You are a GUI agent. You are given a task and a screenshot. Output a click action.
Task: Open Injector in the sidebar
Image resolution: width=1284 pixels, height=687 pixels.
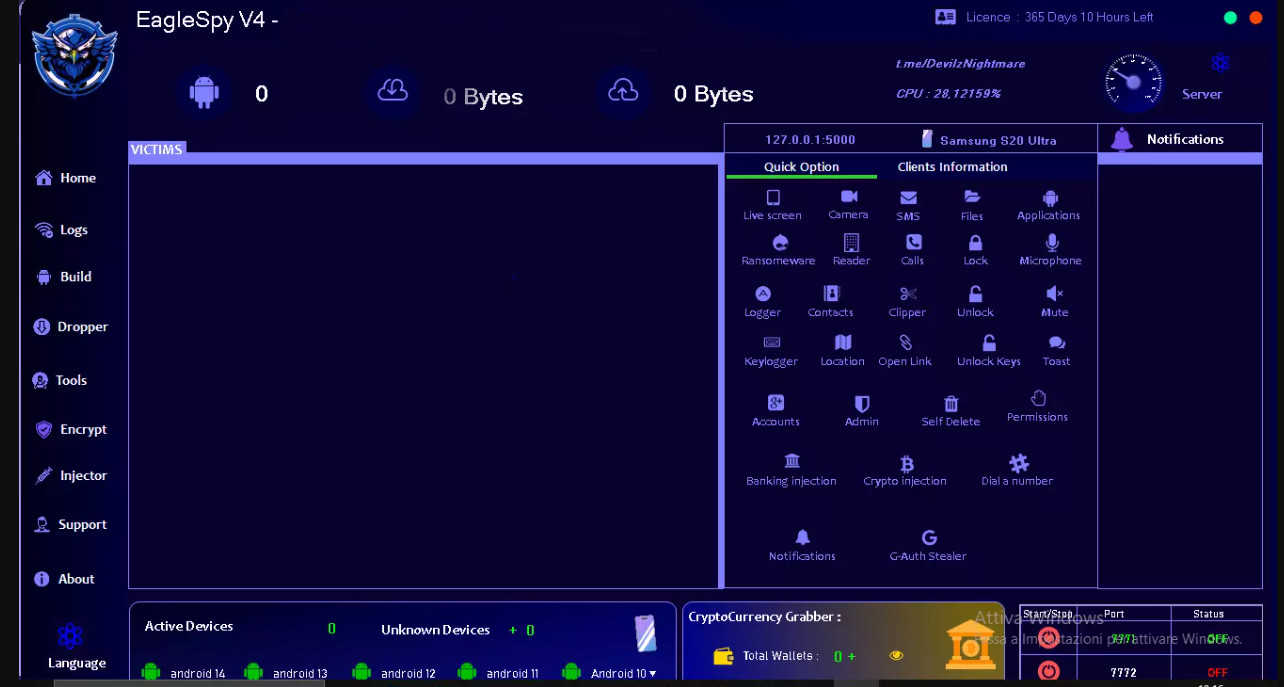click(x=70, y=476)
